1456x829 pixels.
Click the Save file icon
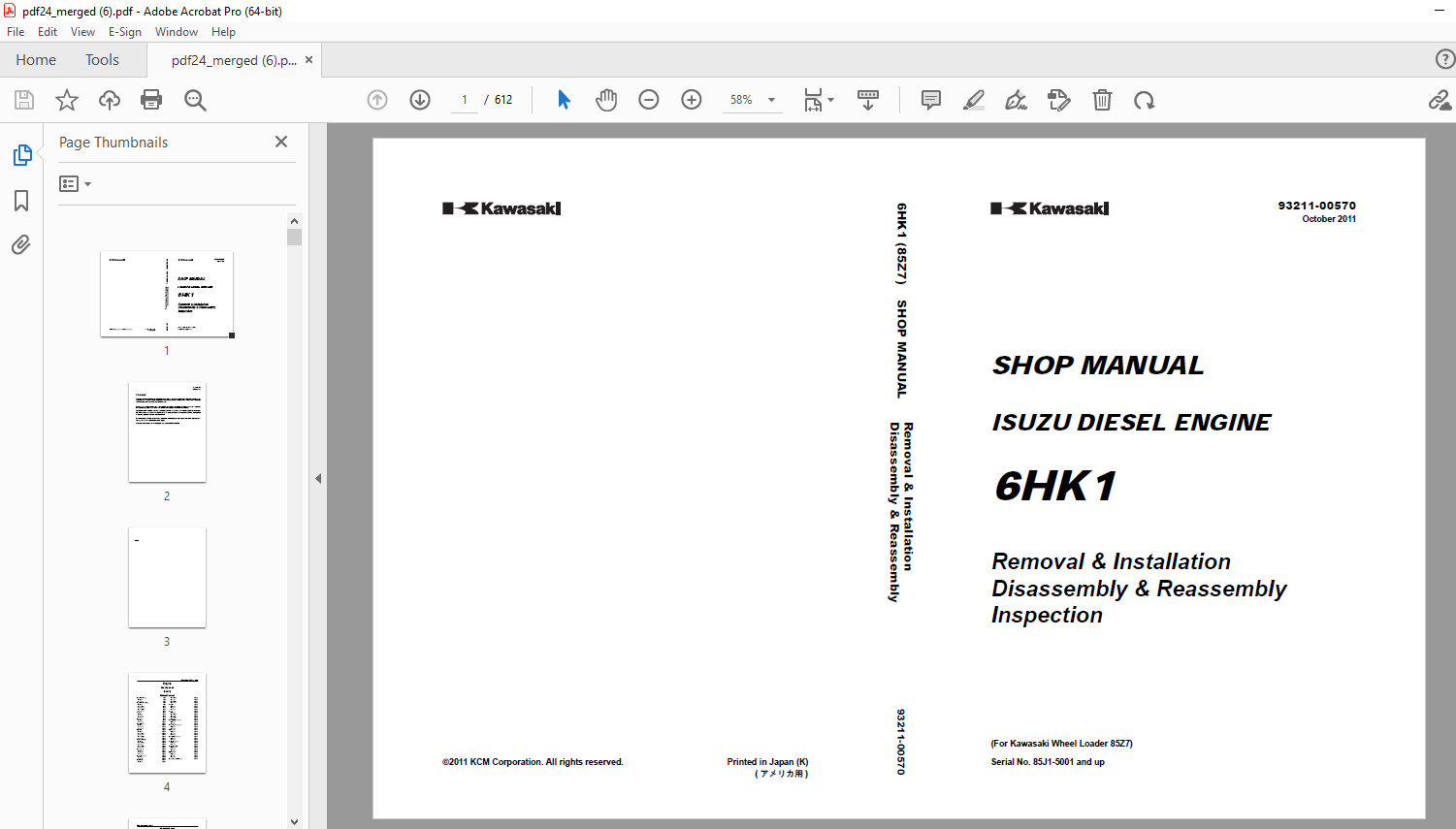tap(24, 100)
